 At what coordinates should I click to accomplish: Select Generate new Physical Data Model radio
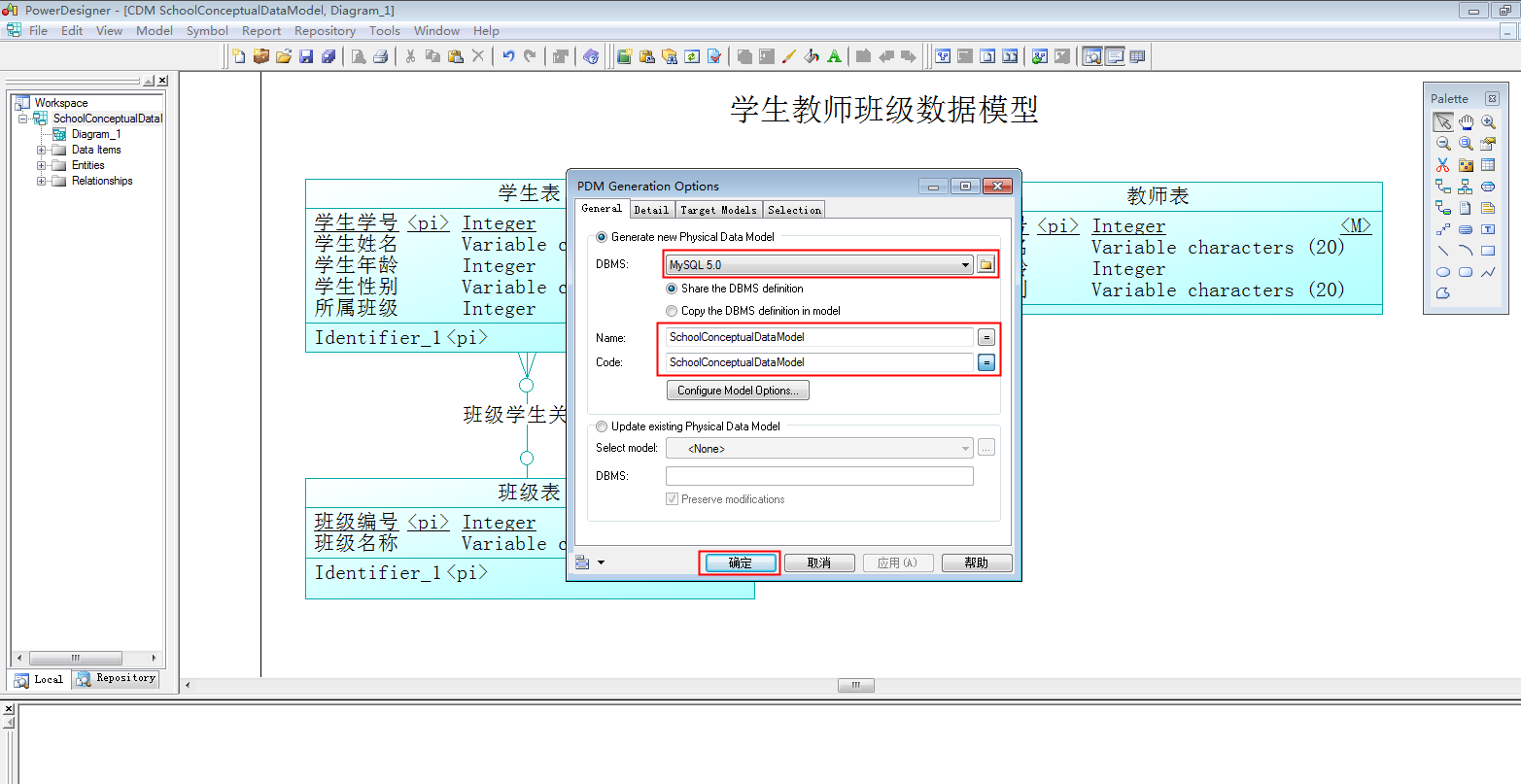pyautogui.click(x=603, y=237)
